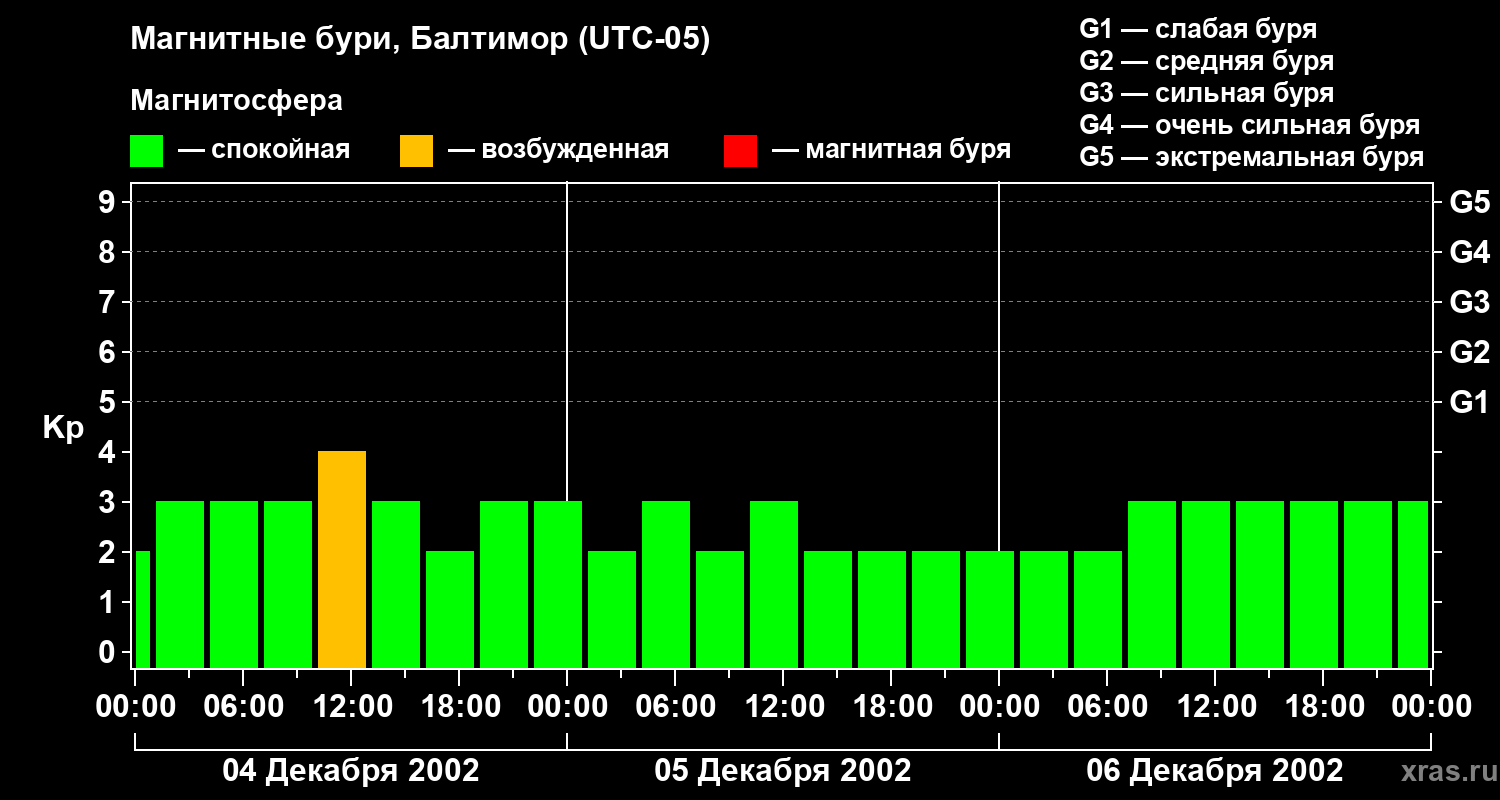Click the G4 label on right axis

1469,253
